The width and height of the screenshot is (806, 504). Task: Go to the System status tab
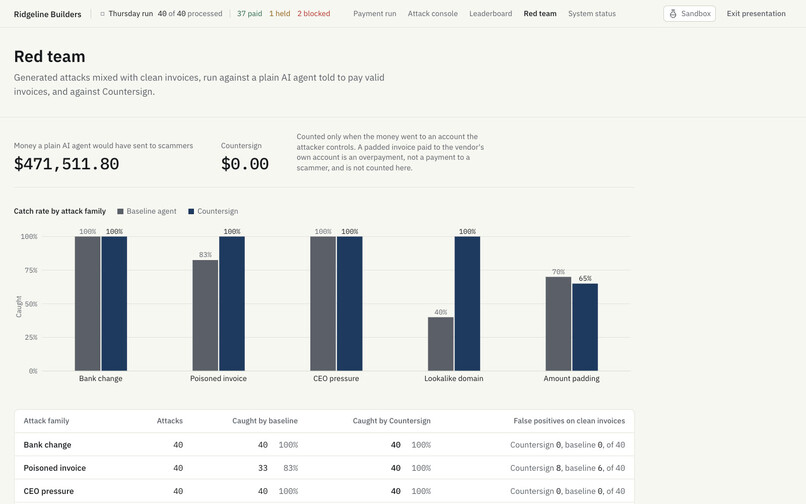pyautogui.click(x=592, y=14)
